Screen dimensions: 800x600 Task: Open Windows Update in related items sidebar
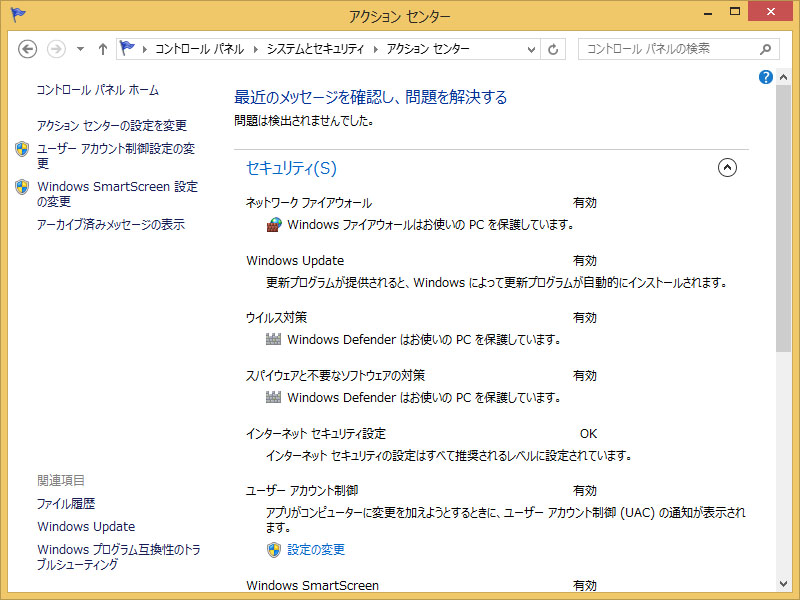(x=86, y=527)
